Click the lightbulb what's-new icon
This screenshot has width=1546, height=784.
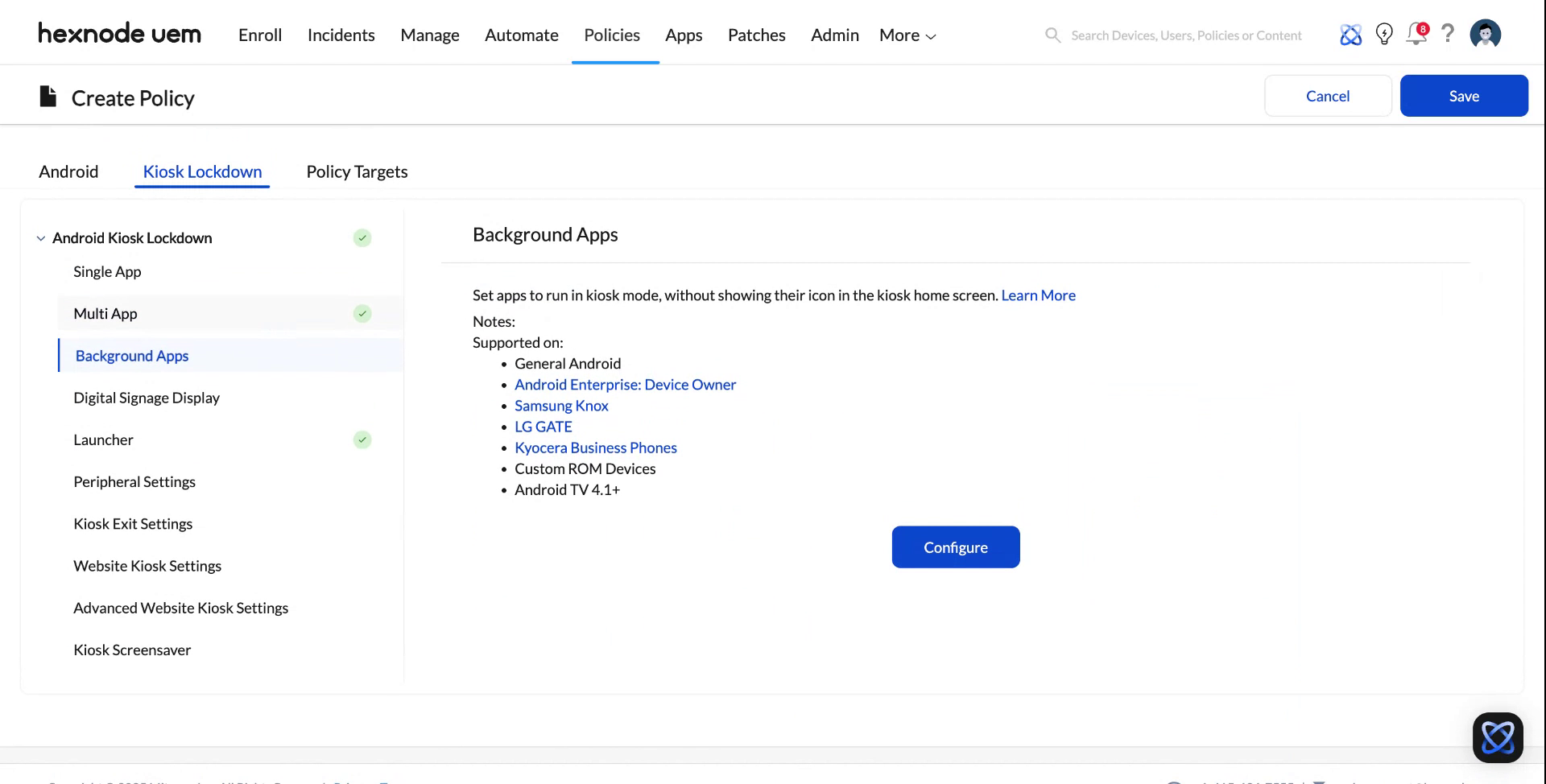1384,34
